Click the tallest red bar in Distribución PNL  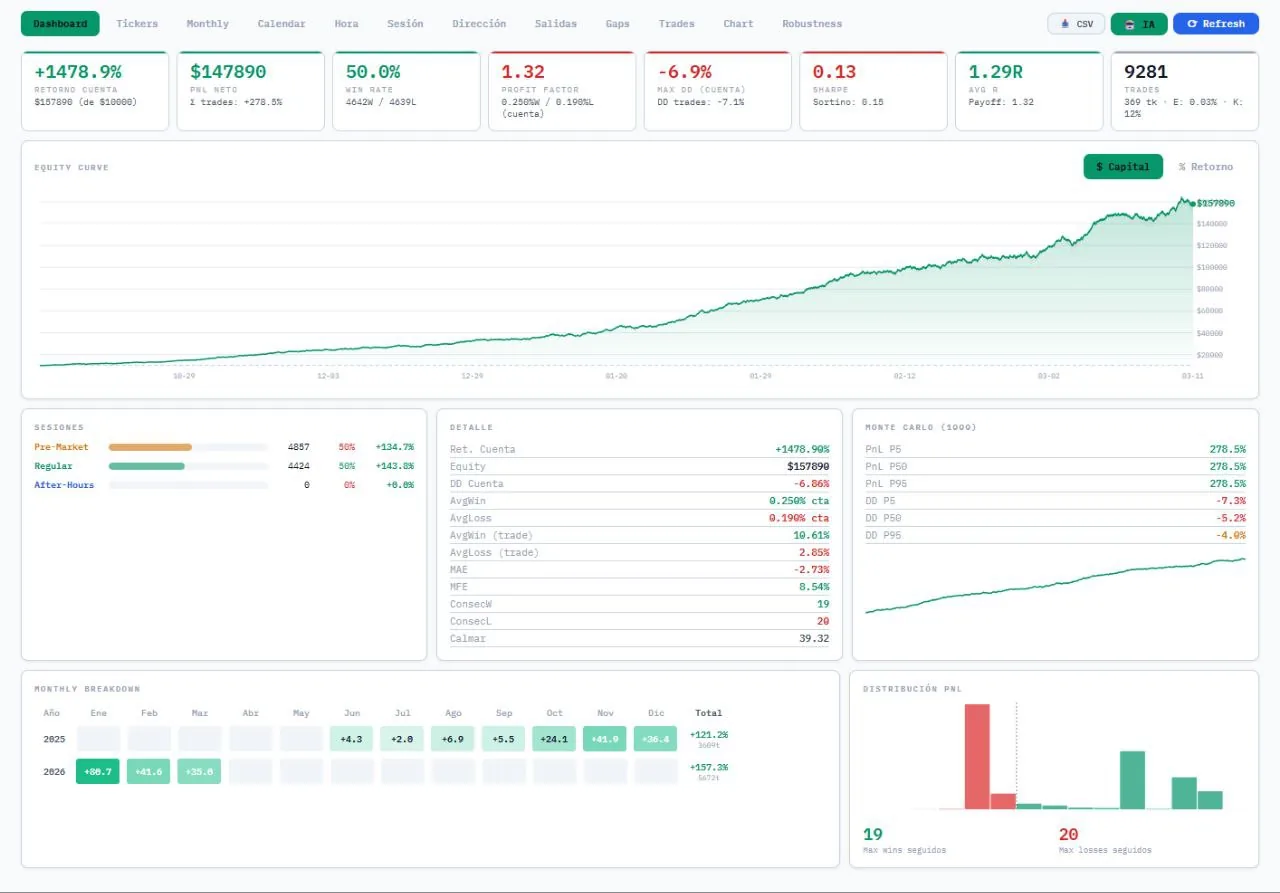coord(977,756)
